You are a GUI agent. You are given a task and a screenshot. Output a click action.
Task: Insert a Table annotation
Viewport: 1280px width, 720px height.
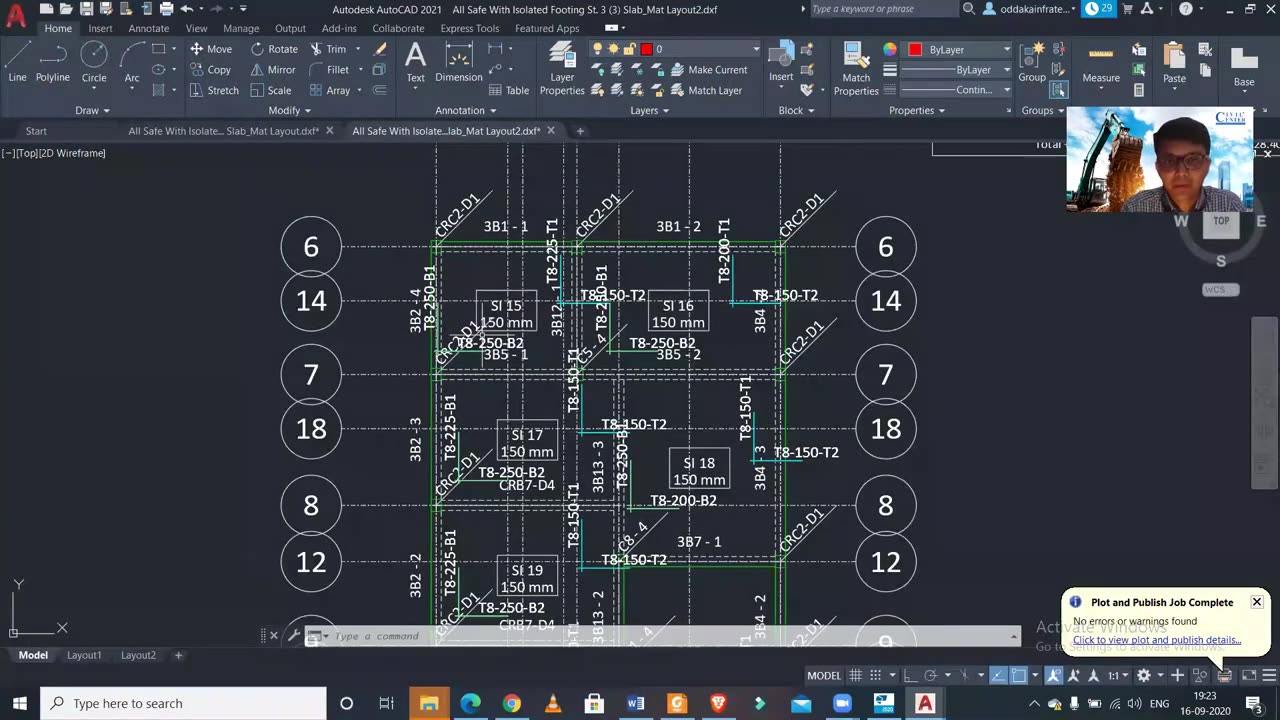pos(508,90)
